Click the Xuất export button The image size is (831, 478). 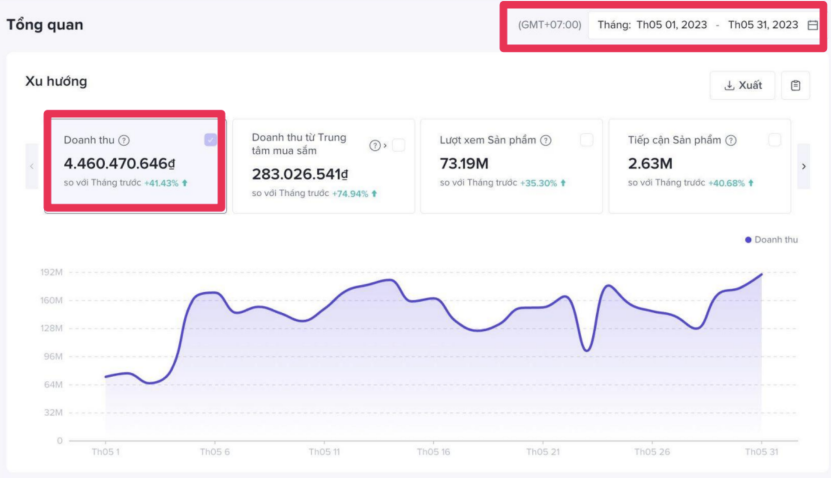[742, 86]
